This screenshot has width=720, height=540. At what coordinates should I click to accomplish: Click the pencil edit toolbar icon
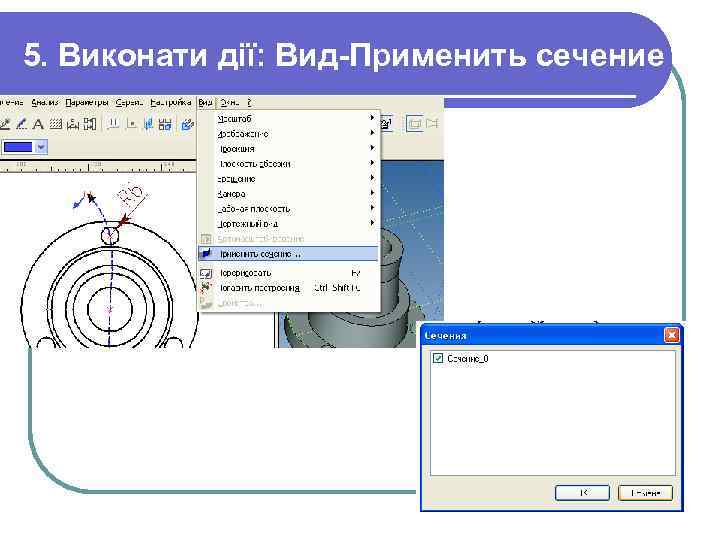click(21, 124)
